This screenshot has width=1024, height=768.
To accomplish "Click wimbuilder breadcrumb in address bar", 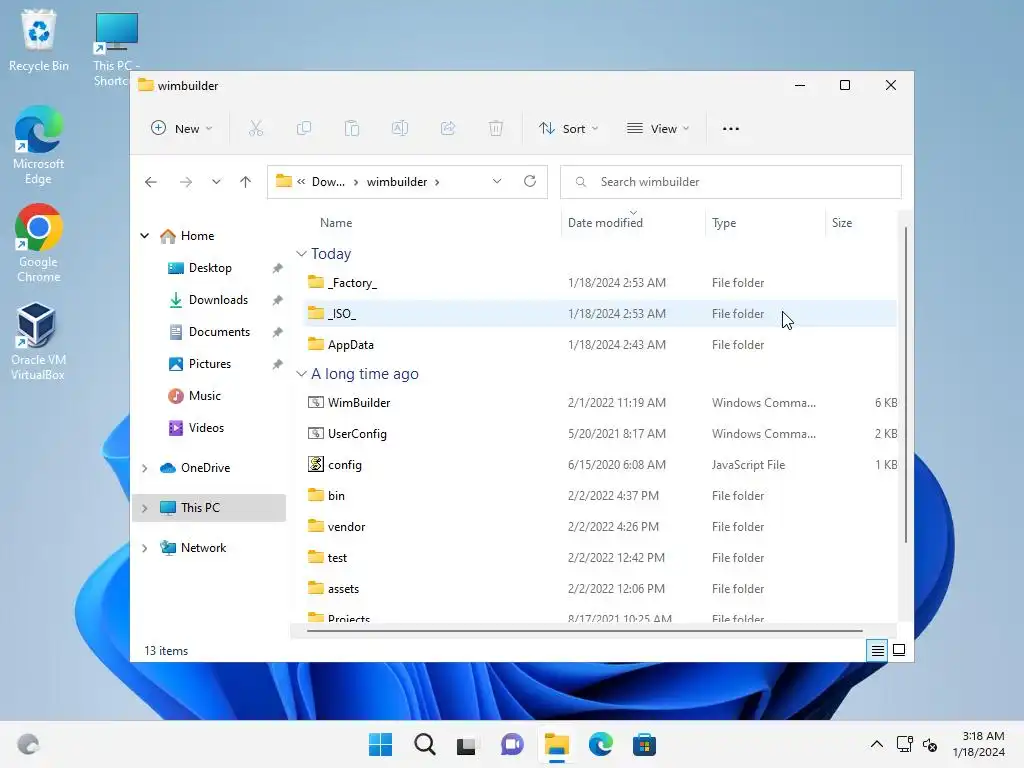I will tap(397, 182).
